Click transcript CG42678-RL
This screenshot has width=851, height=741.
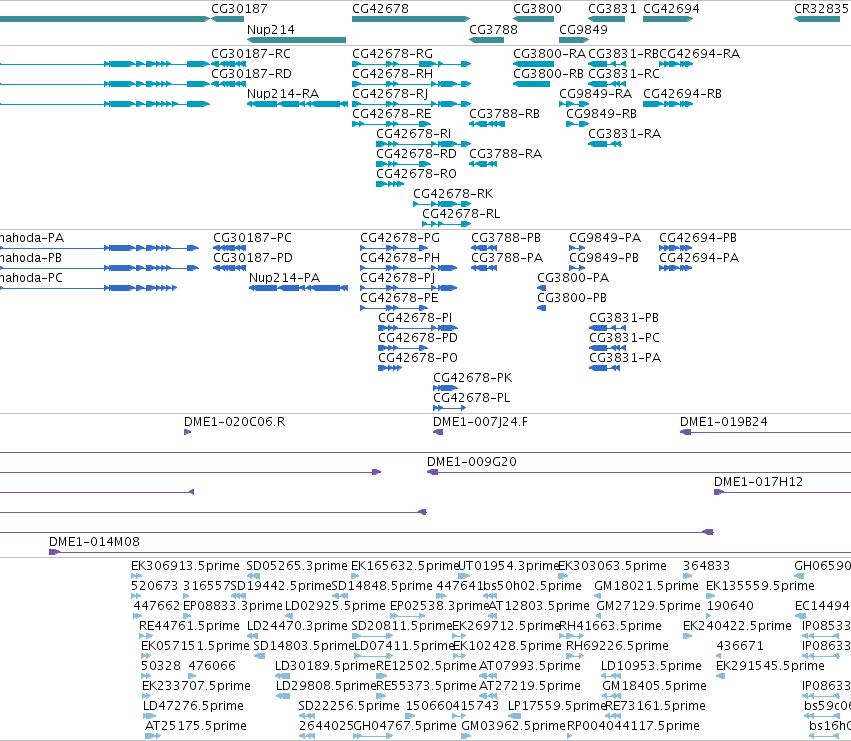coord(461,214)
